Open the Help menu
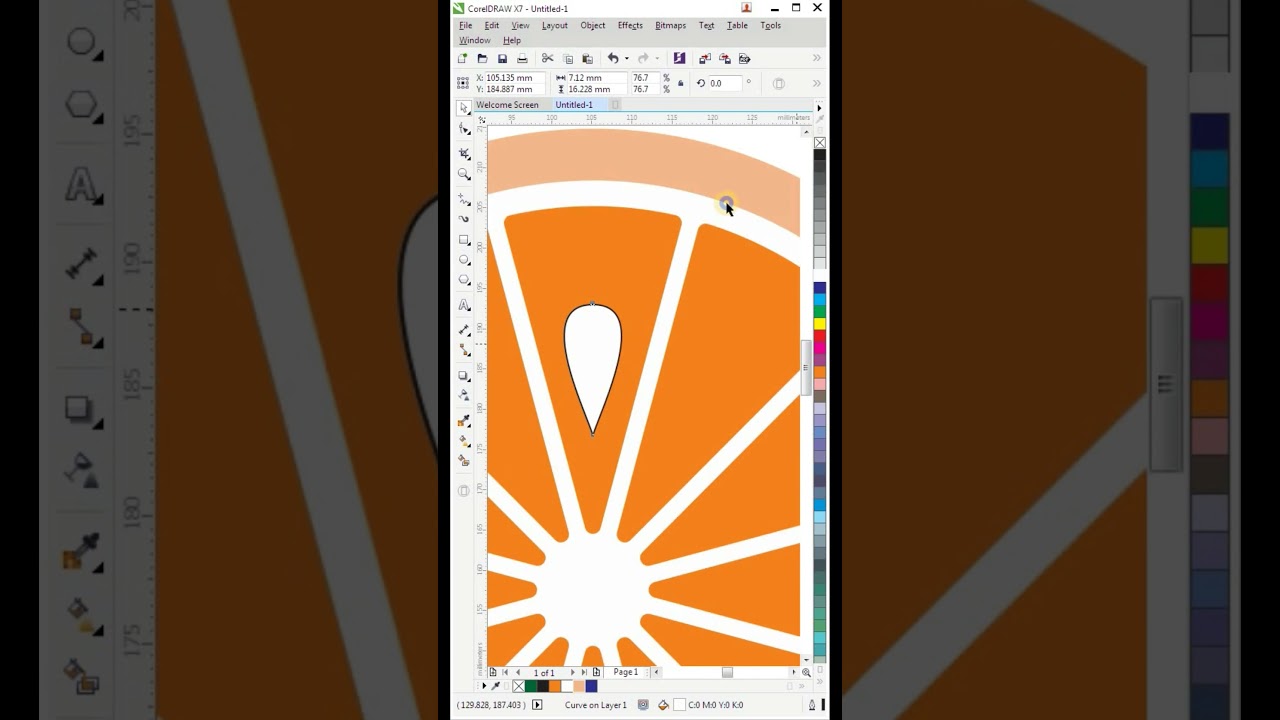The width and height of the screenshot is (1280, 720). 512,41
